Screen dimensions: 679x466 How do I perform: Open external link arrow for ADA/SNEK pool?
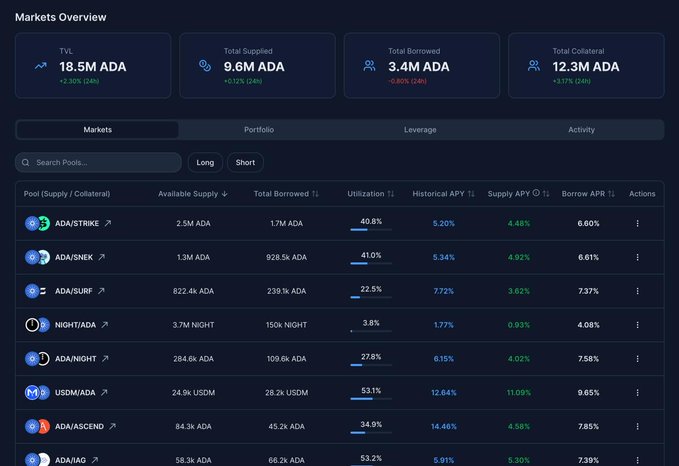[x=102, y=257]
